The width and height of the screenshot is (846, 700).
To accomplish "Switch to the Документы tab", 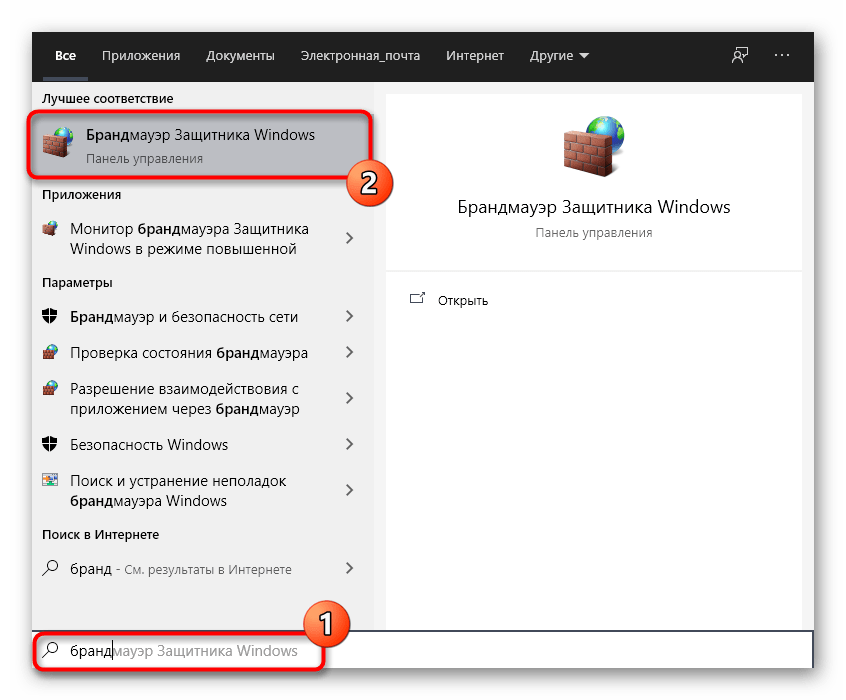I will (240, 56).
